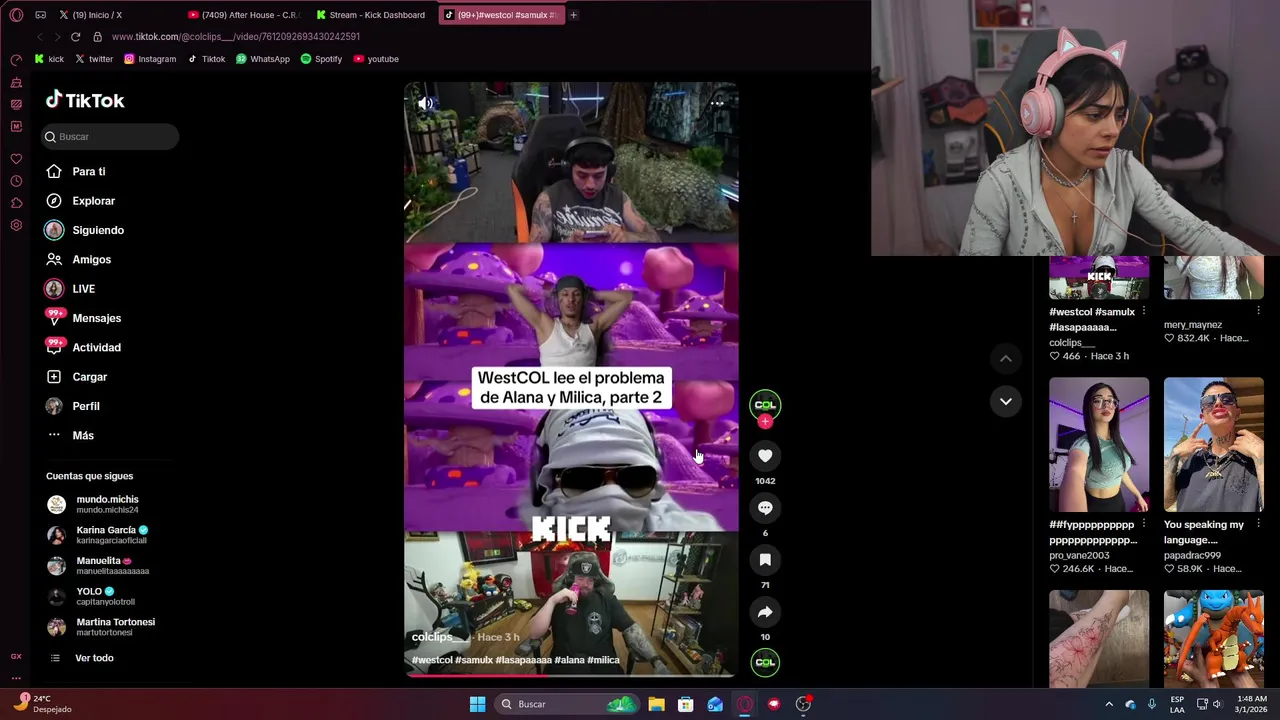Open the Cargar upload page

pyautogui.click(x=76, y=377)
